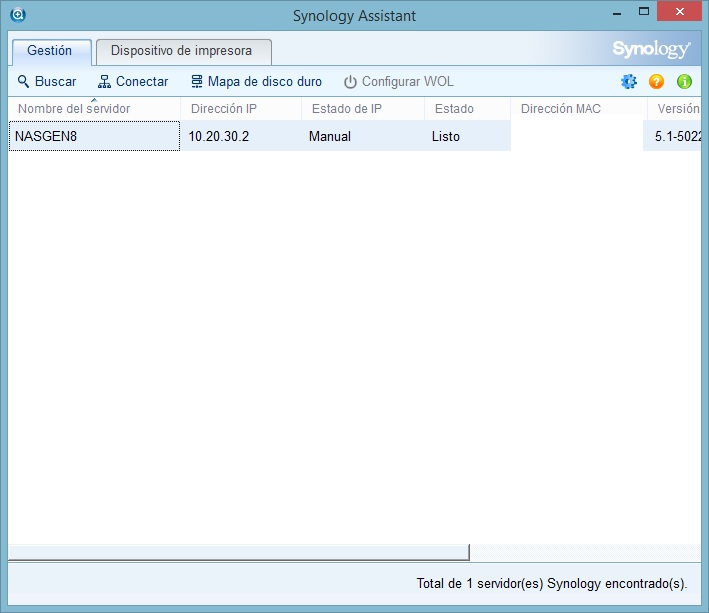Click the Configurar WOL label
The width and height of the screenshot is (709, 613).
(x=407, y=81)
